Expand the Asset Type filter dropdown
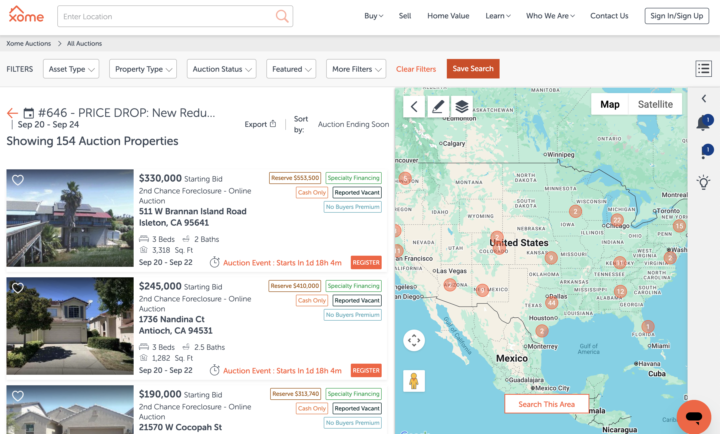This screenshot has height=434, width=720. 72,69
